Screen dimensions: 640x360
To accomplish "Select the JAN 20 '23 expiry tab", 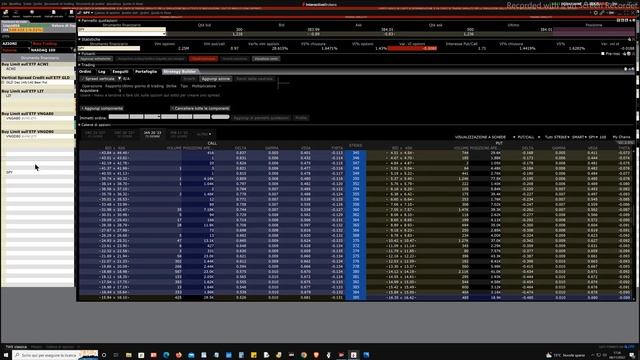I will pyautogui.click(x=152, y=134).
